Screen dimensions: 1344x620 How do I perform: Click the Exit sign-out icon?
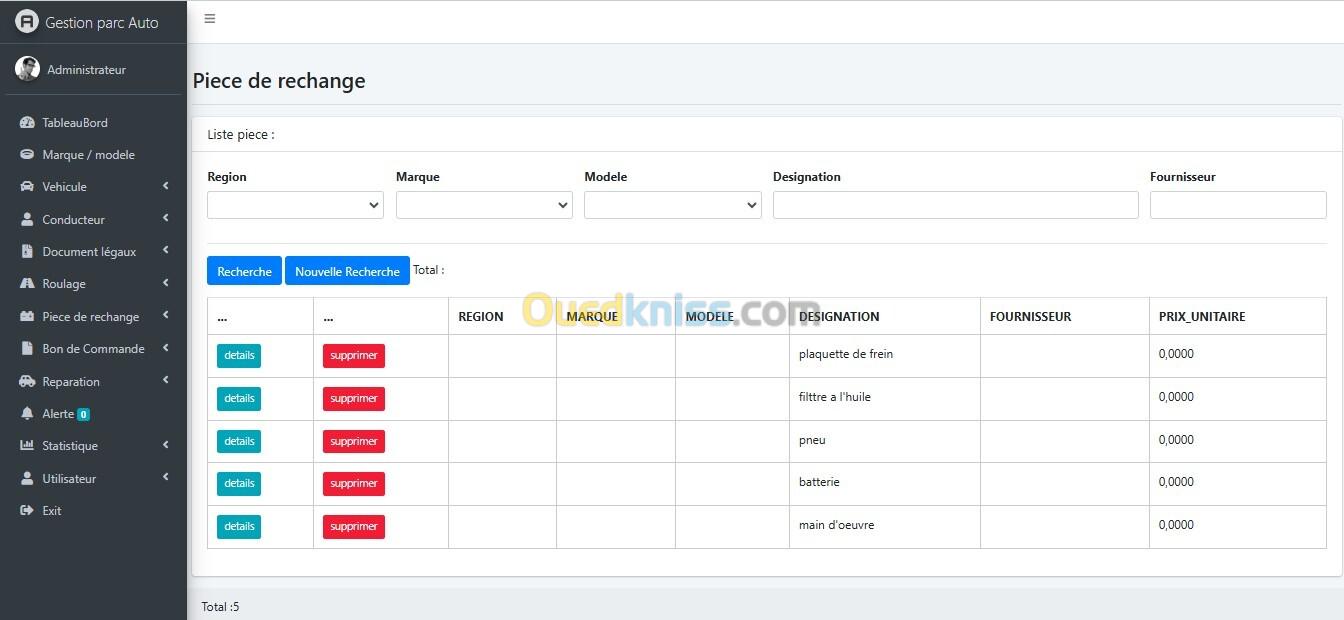[x=27, y=511]
